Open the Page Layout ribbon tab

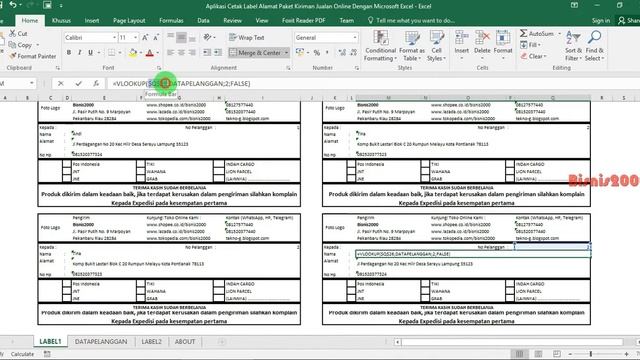129,20
